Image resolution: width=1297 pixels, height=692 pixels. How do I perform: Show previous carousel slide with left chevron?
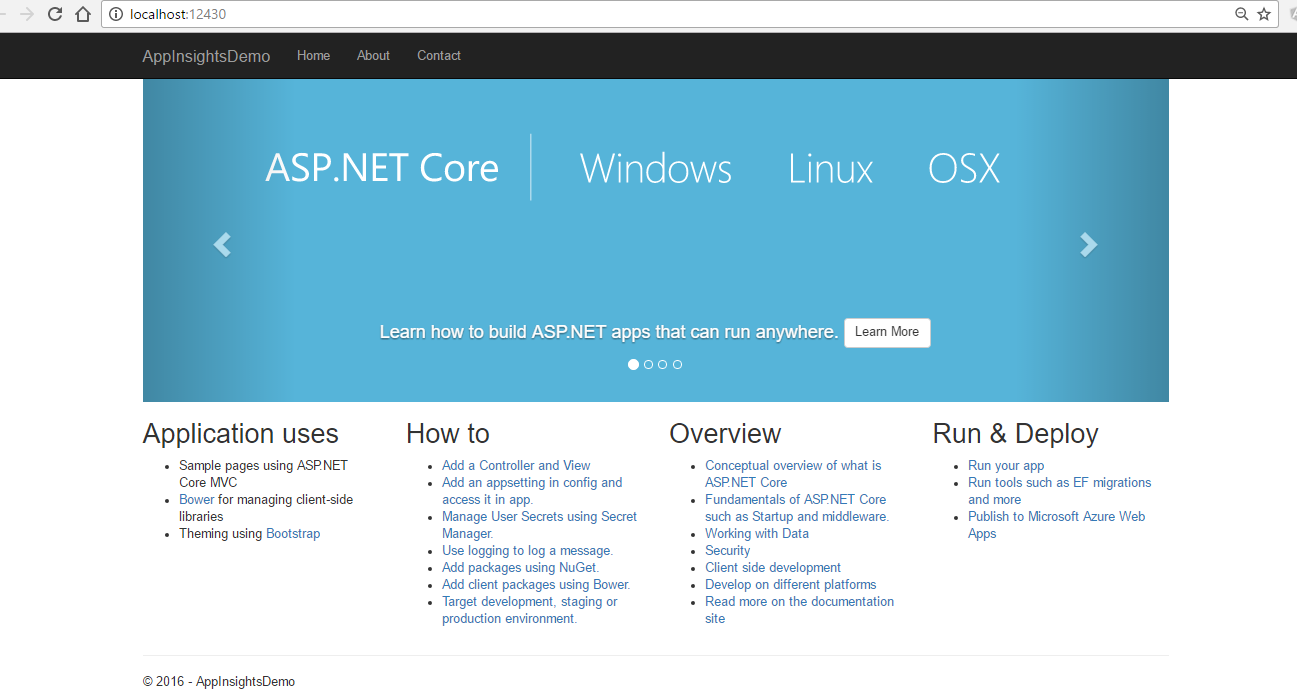click(x=222, y=244)
